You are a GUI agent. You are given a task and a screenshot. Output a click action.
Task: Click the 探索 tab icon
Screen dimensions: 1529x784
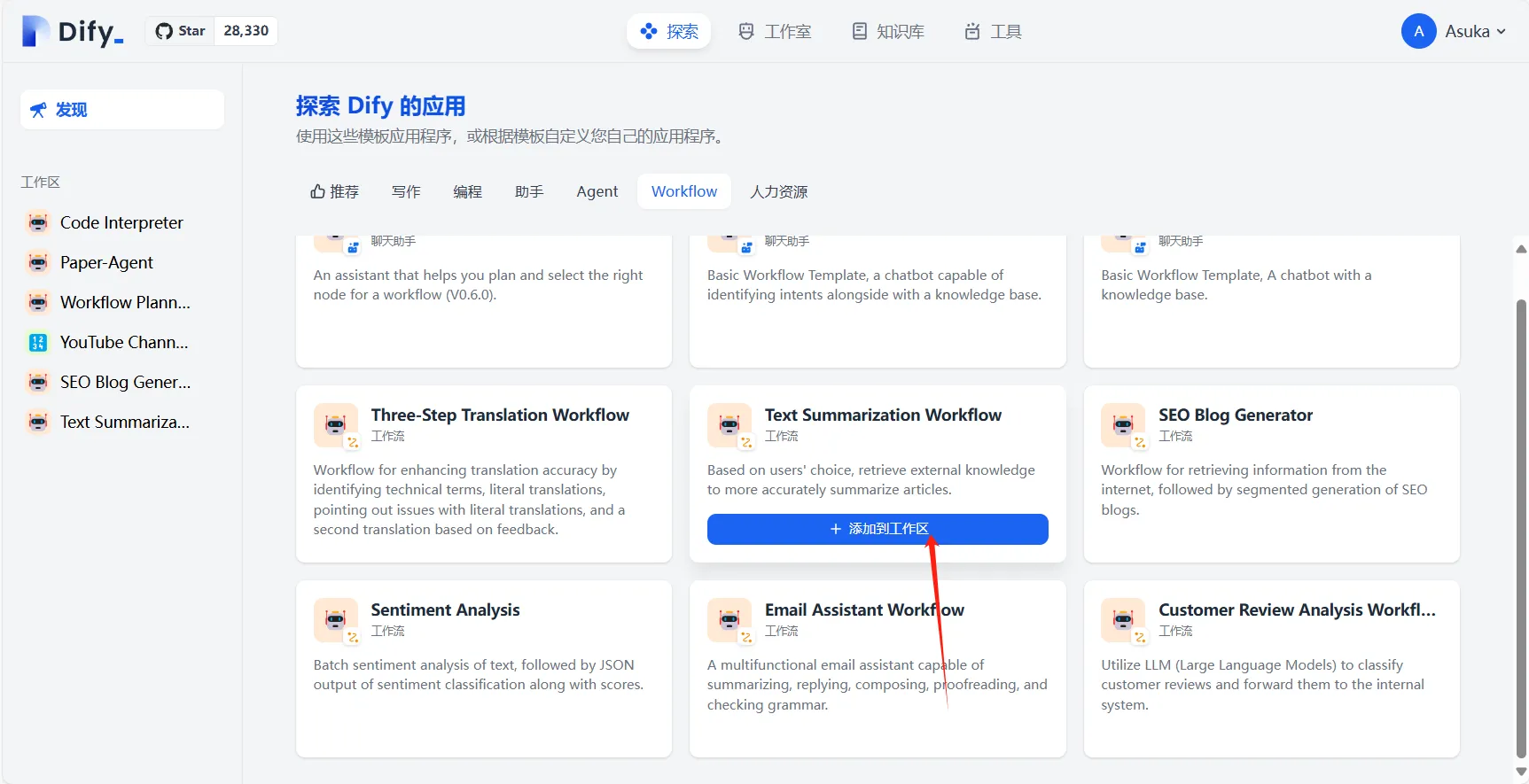point(649,32)
